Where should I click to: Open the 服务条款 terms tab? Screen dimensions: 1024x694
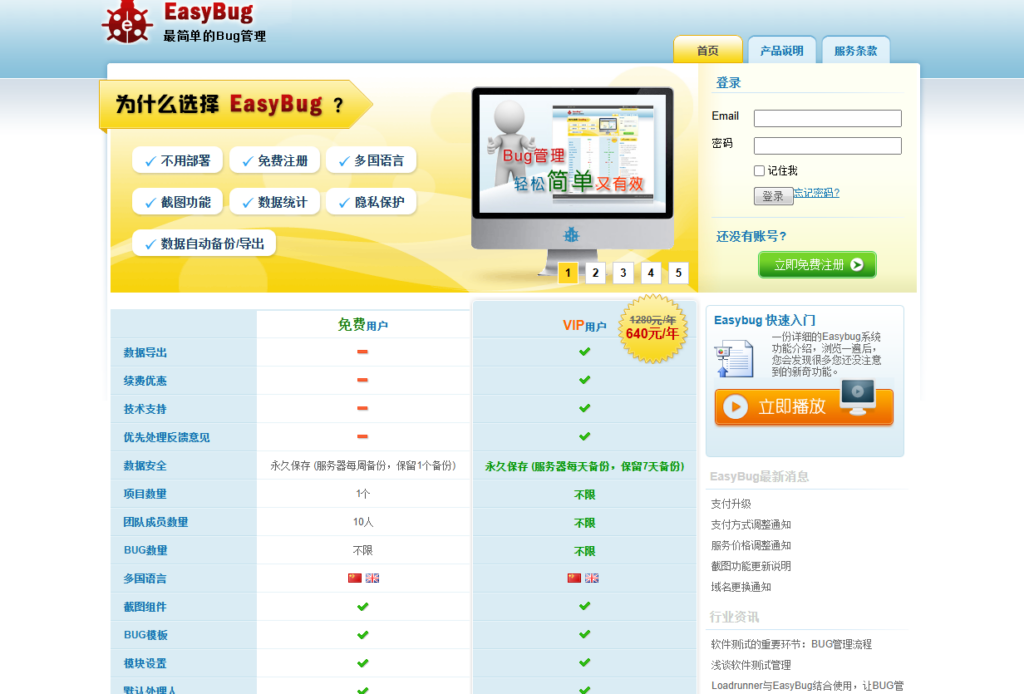click(x=855, y=51)
